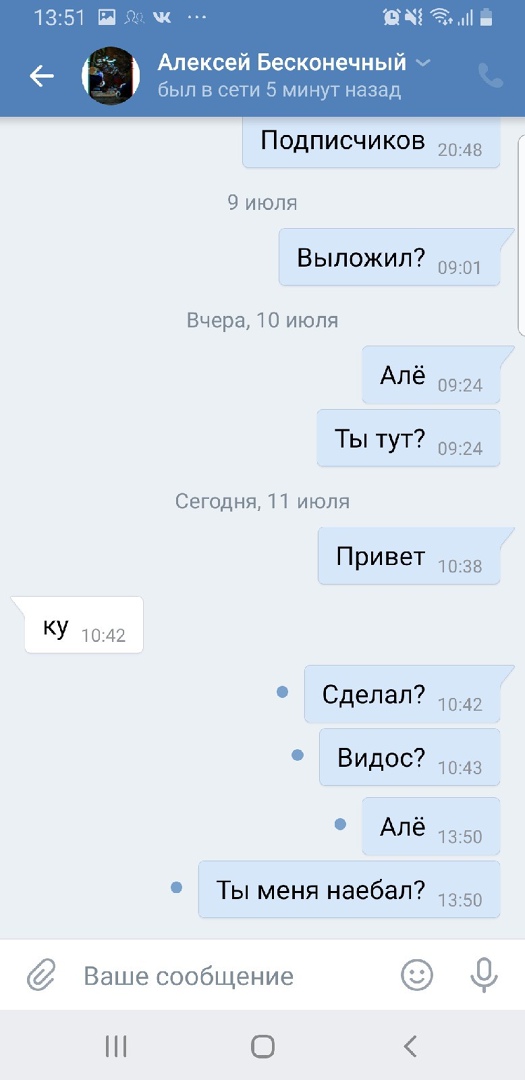Select the "Видос?" message bubble

click(x=410, y=757)
